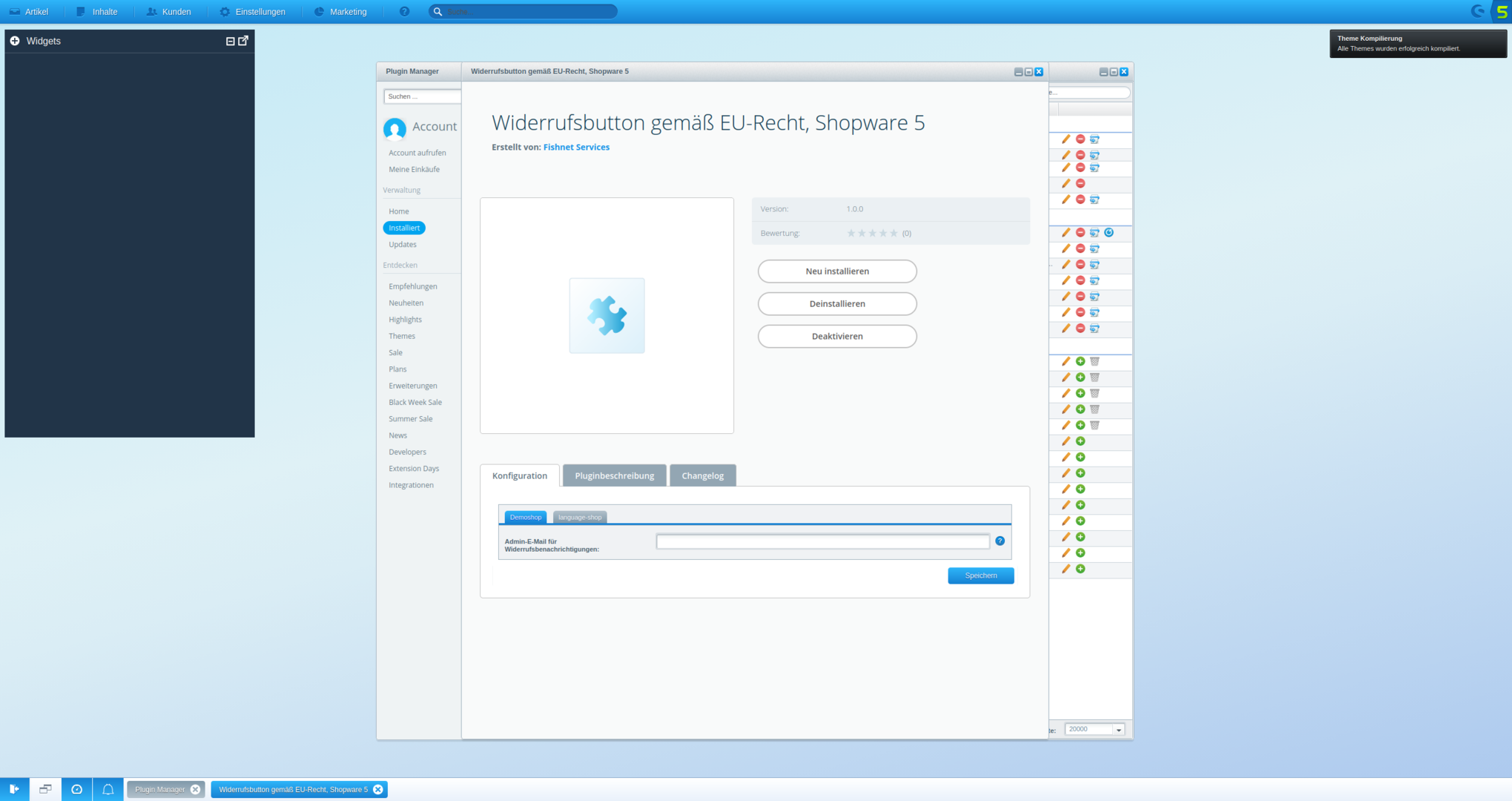This screenshot has height=801, width=1512.
Task: Select the language-shop tab
Action: point(580,517)
